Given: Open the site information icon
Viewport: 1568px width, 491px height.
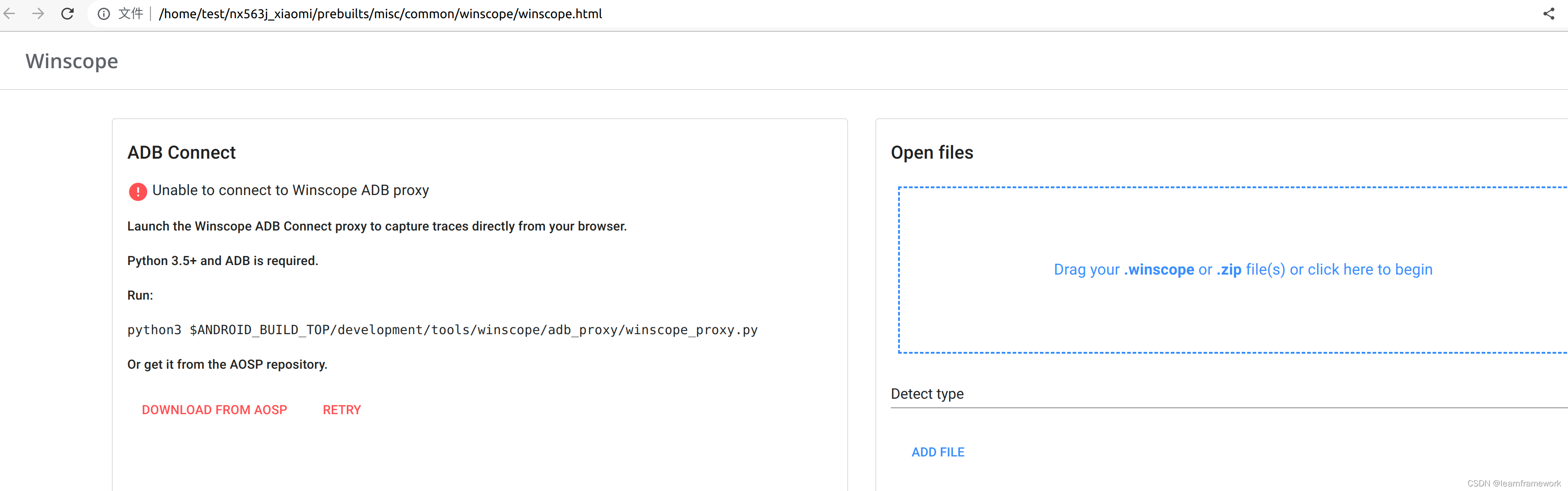Looking at the screenshot, I should [x=104, y=13].
